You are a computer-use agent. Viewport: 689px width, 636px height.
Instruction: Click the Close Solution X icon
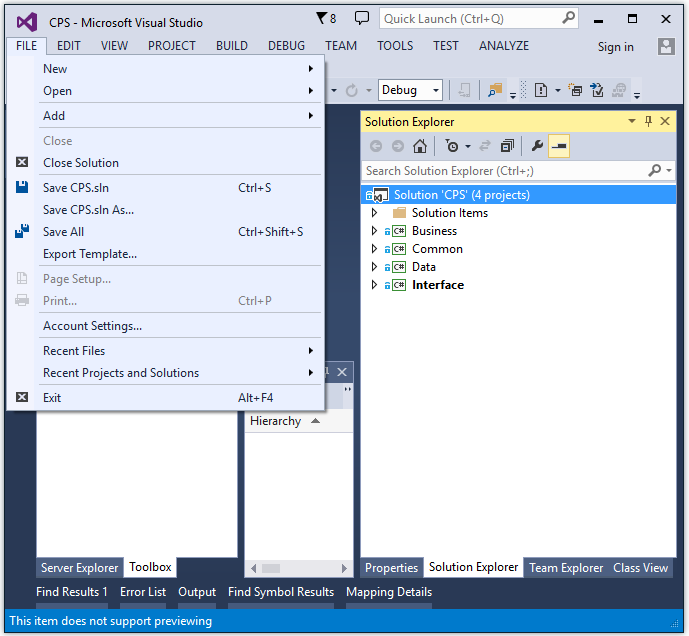click(22, 162)
